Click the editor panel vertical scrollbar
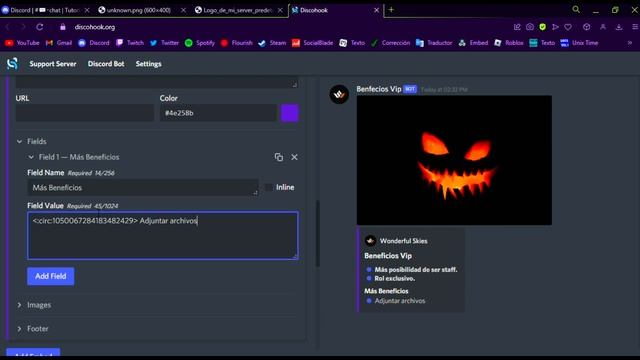This screenshot has height=360, width=640. 318,233
